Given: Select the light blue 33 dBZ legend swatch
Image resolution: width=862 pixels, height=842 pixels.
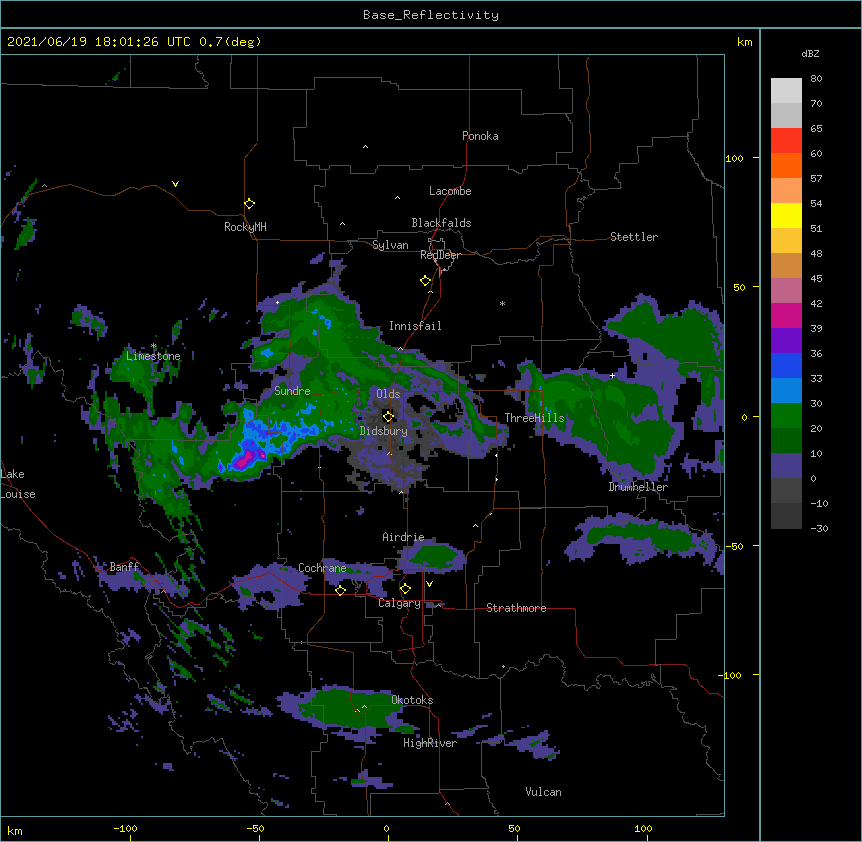Looking at the screenshot, I should [x=786, y=391].
